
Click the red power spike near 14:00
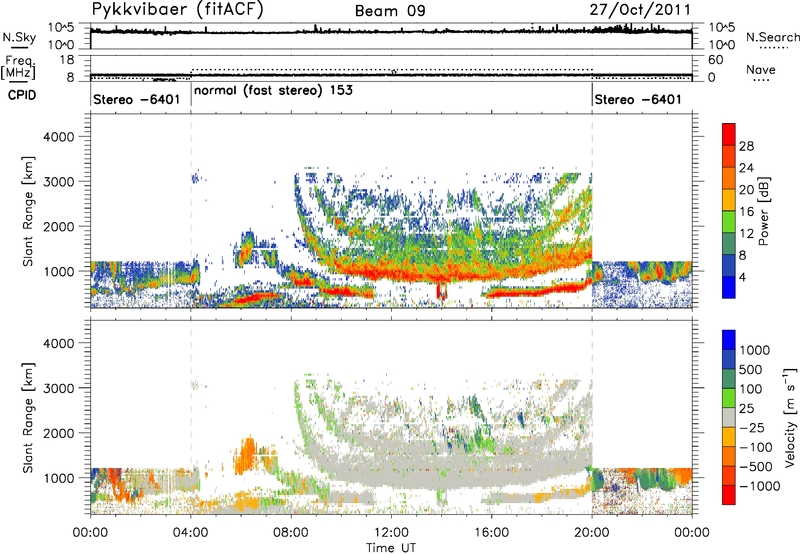click(441, 291)
